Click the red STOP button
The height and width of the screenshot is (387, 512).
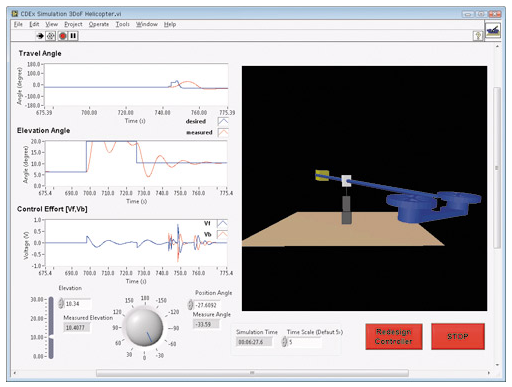(458, 337)
